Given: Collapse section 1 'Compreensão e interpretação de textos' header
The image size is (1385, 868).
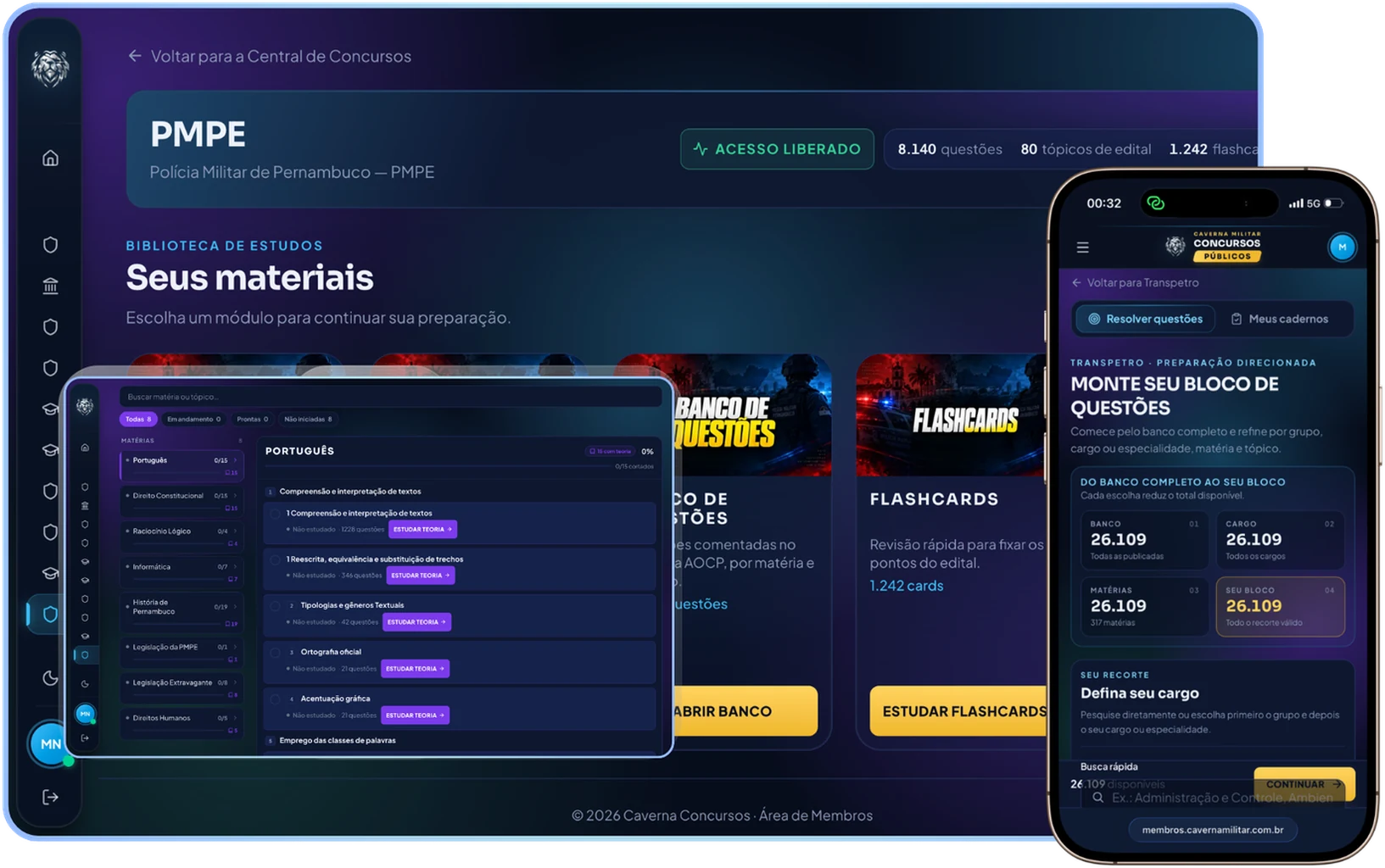Looking at the screenshot, I should tap(458, 492).
